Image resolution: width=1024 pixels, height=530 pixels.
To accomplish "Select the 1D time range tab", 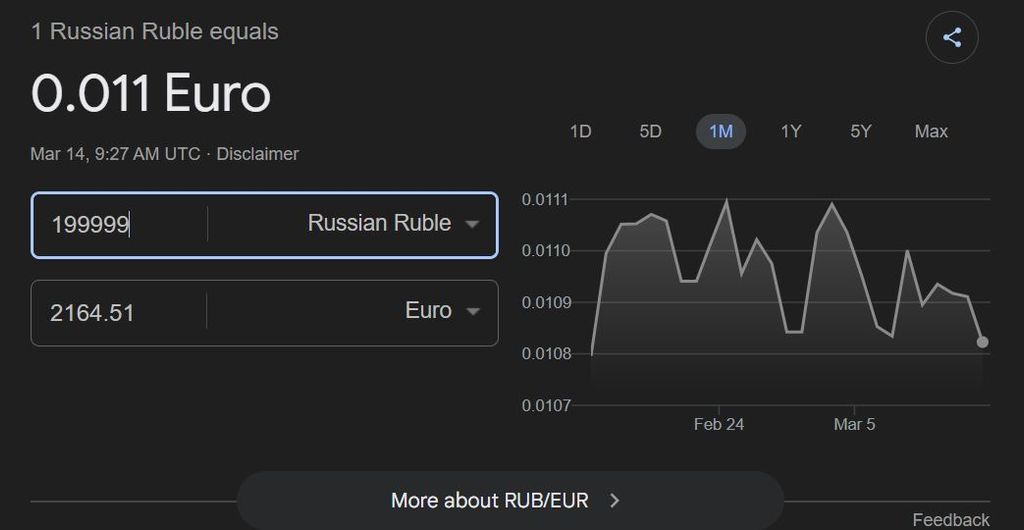I will tap(580, 131).
